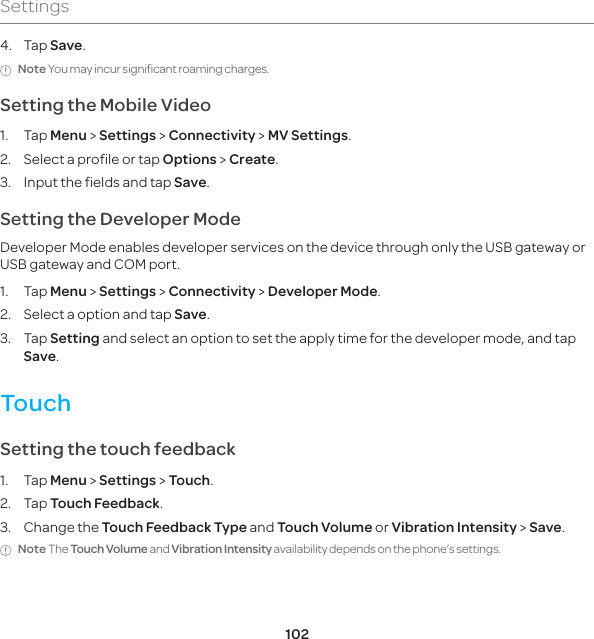Click bold Options in profile step
594x639 pixels.
(x=189, y=159)
